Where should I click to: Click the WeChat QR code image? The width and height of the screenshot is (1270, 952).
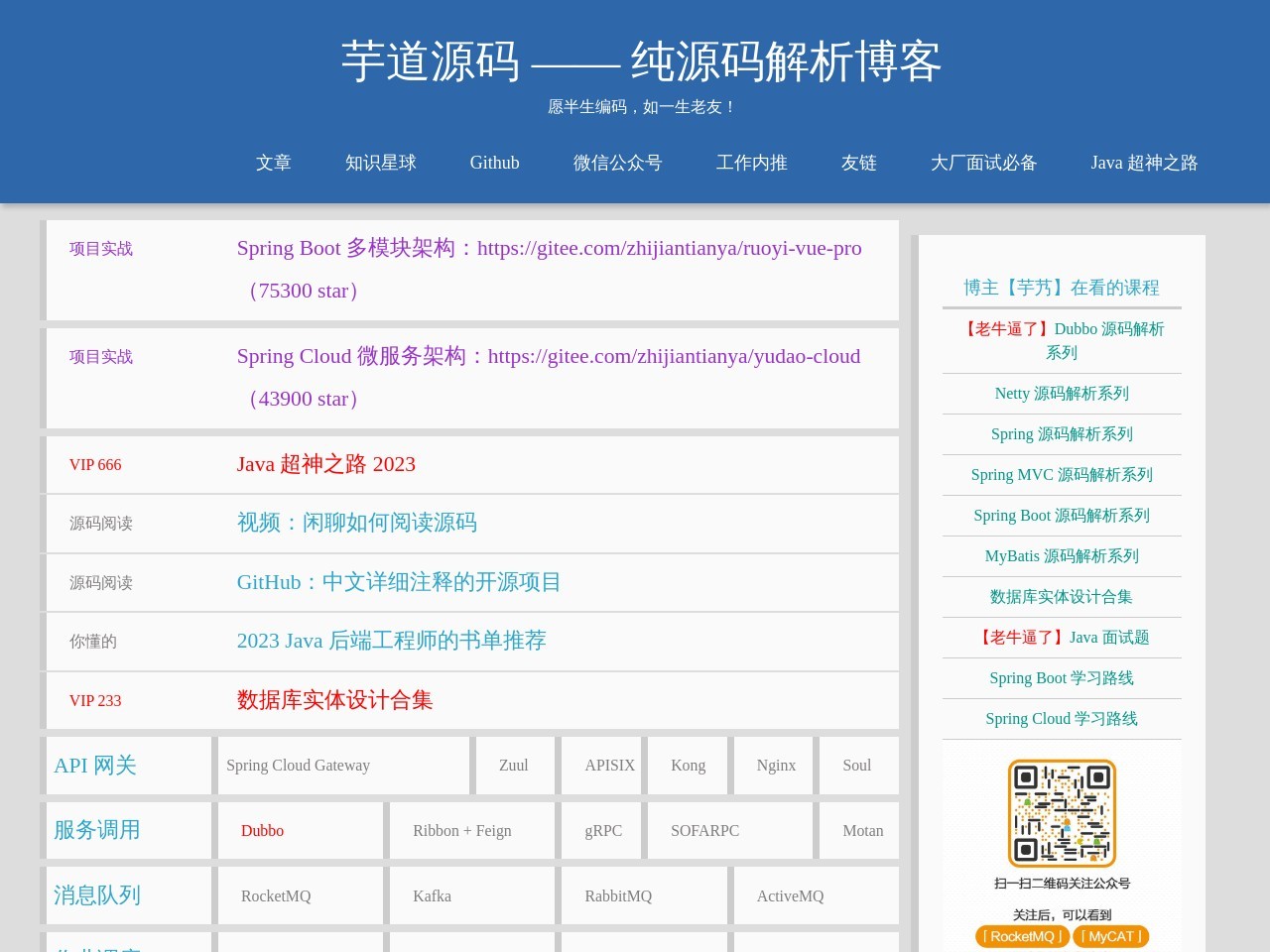1062,813
